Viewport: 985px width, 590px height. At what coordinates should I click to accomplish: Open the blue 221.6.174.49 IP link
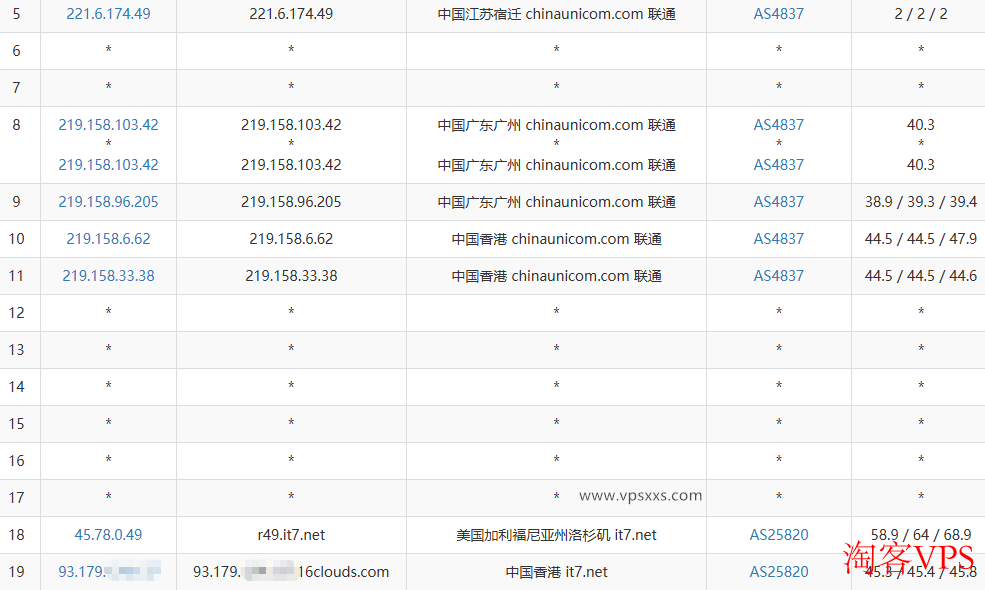108,14
